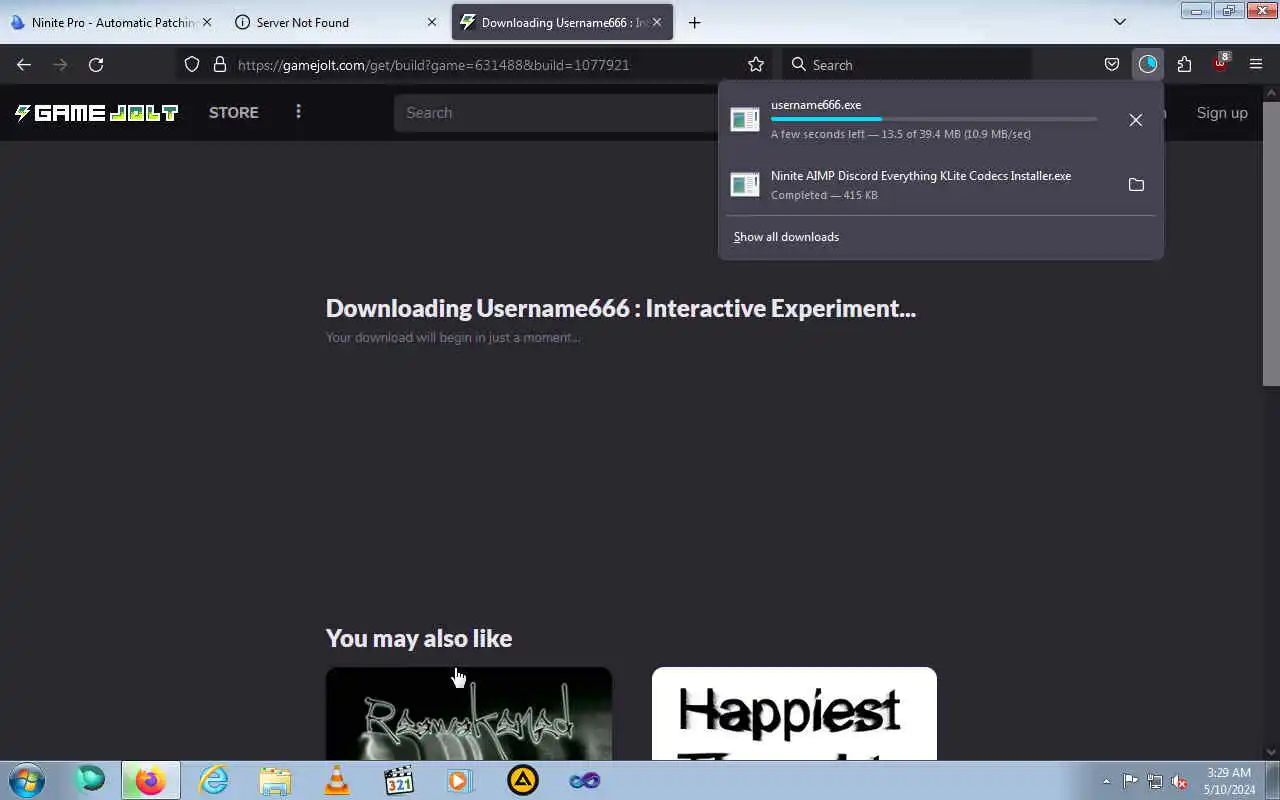The image size is (1280, 800).
Task: Click the site padlock icon
Action: pos(220,65)
